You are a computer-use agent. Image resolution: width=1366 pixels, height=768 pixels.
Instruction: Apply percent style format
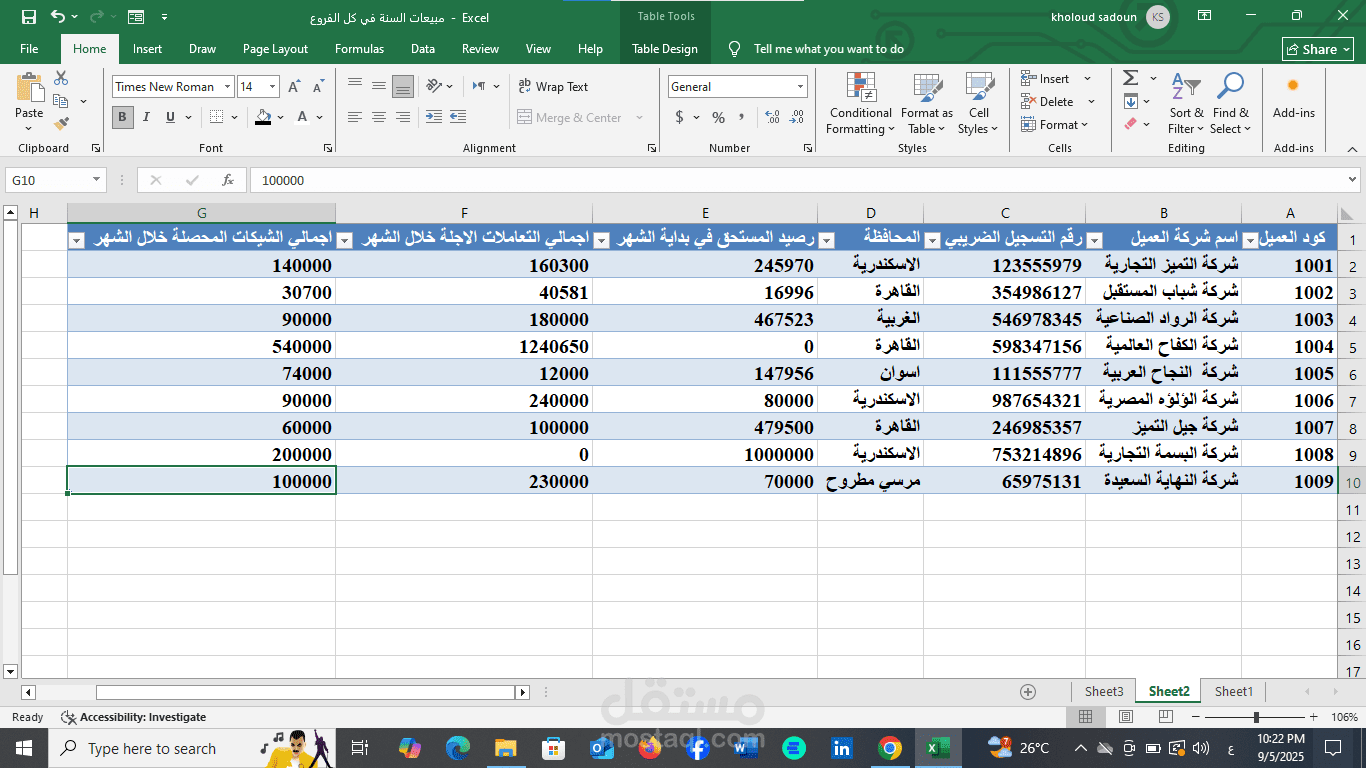[x=718, y=118]
